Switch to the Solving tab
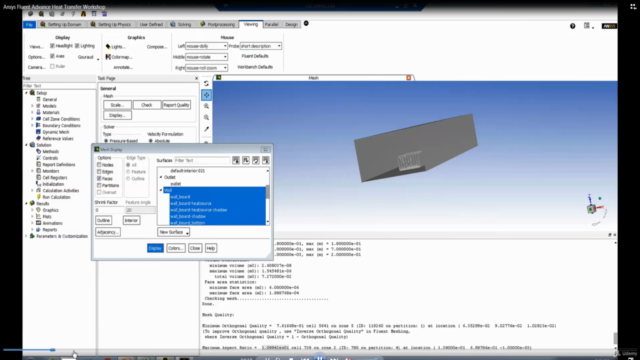 pos(181,24)
